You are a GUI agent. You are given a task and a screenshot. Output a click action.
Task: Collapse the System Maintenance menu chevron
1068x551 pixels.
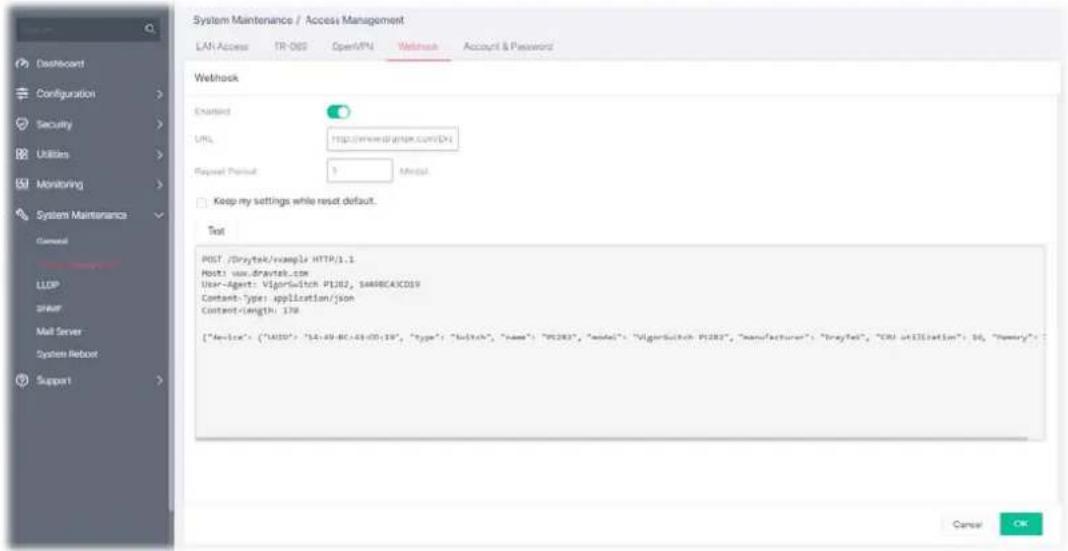click(159, 215)
